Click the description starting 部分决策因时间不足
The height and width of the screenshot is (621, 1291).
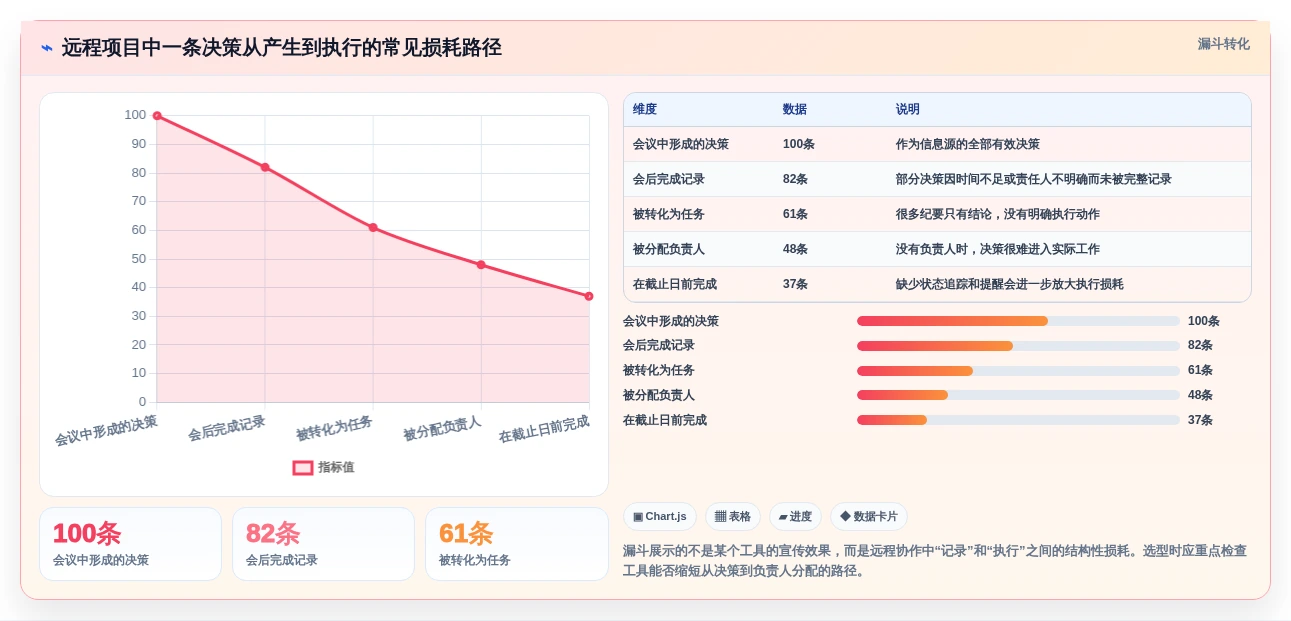(x=1034, y=179)
